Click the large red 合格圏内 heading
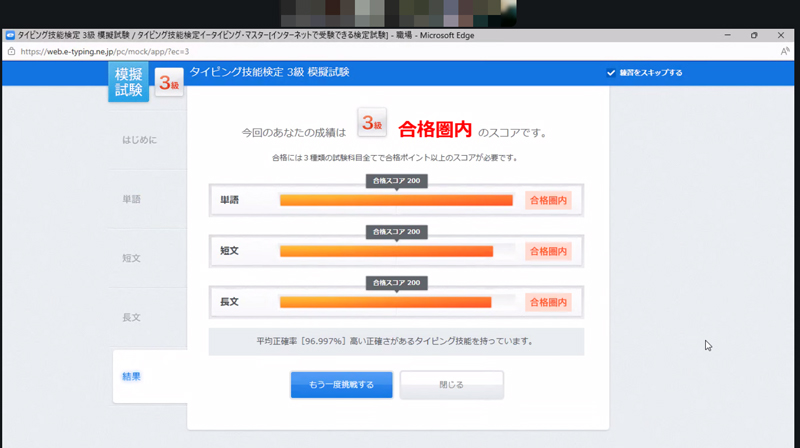800x448 pixels. coord(435,130)
